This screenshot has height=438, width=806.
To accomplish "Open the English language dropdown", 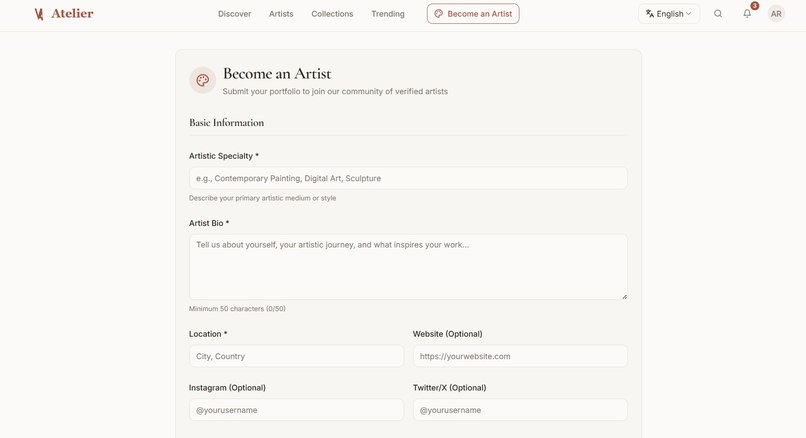I will tap(669, 14).
